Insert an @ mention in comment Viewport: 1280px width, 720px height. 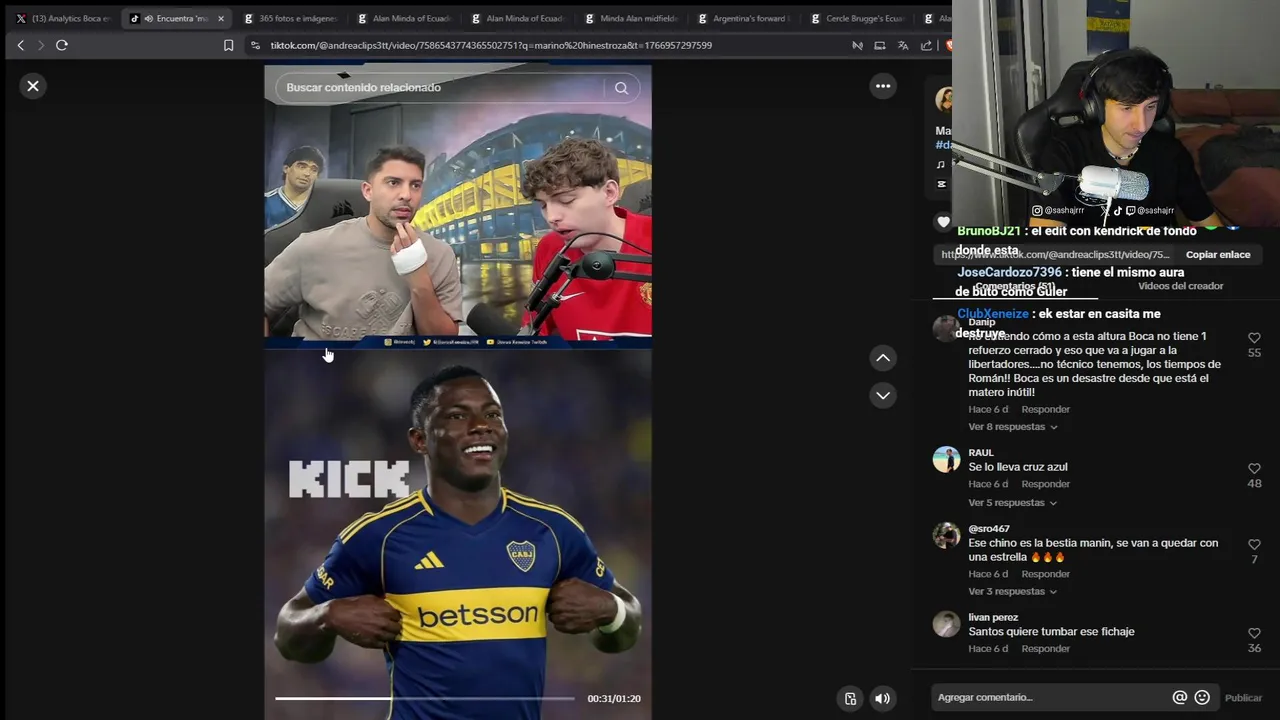click(1180, 697)
